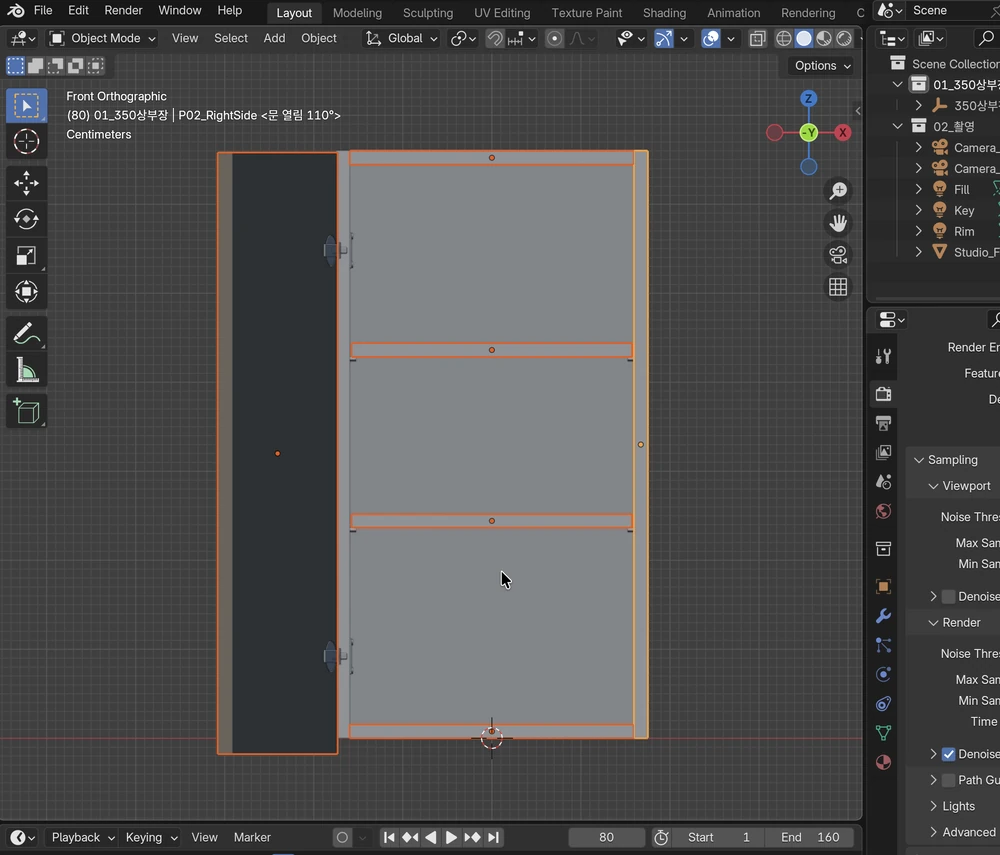Viewport: 1000px width, 855px height.
Task: Uncheck the Render Denoise checkbox
Action: [948, 754]
